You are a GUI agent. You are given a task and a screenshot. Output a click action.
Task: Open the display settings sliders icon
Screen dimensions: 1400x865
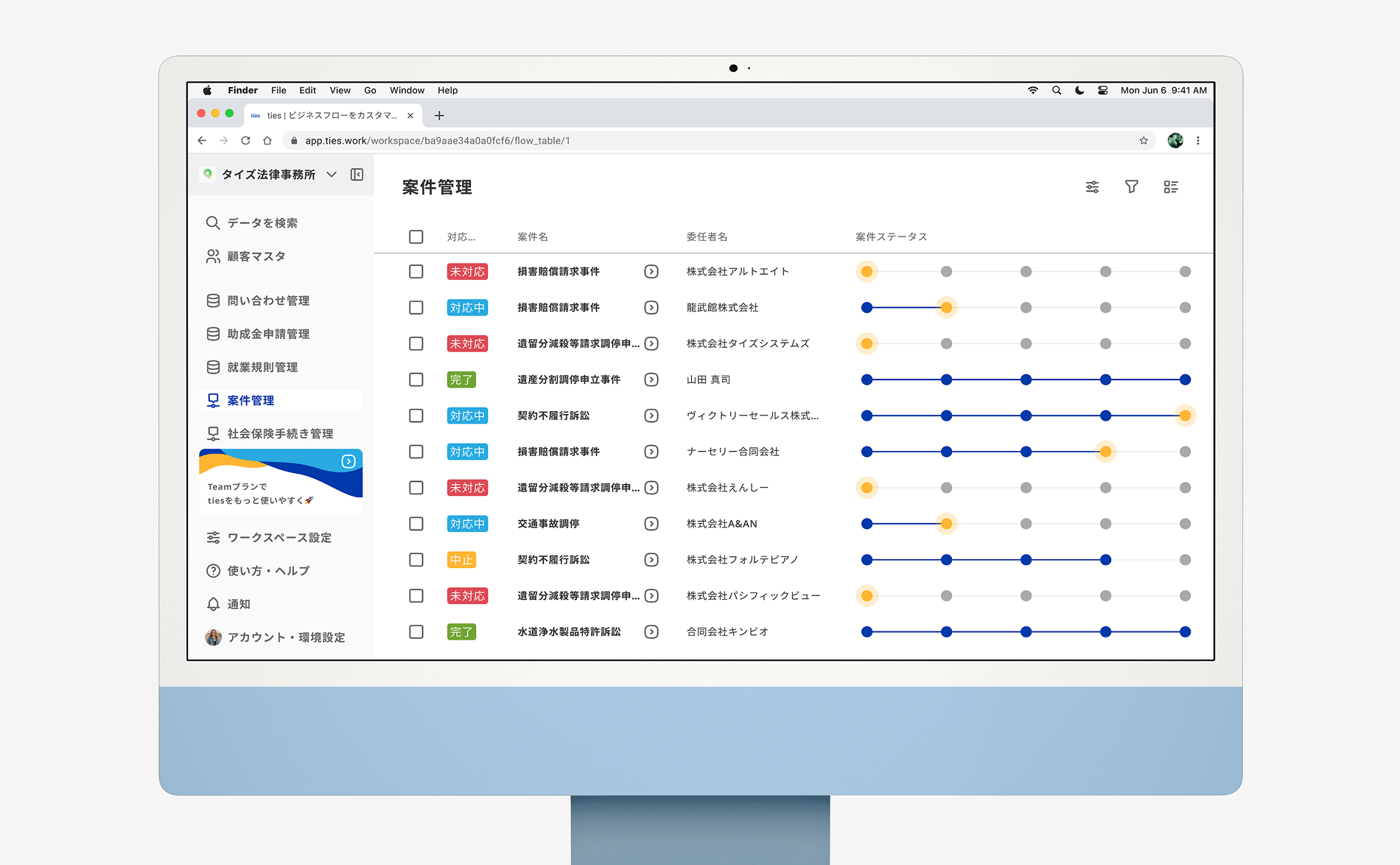1092,187
